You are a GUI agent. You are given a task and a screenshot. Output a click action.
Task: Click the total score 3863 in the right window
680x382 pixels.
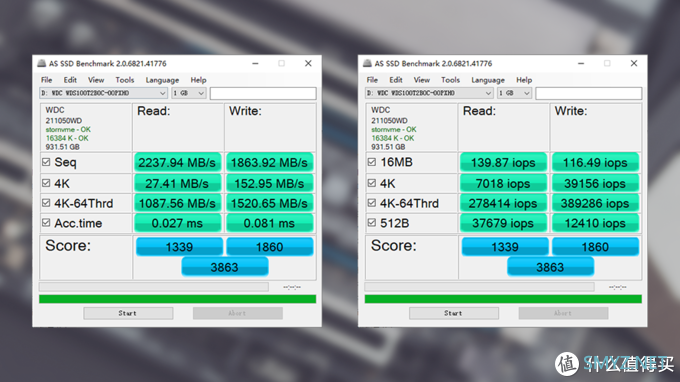click(x=550, y=267)
